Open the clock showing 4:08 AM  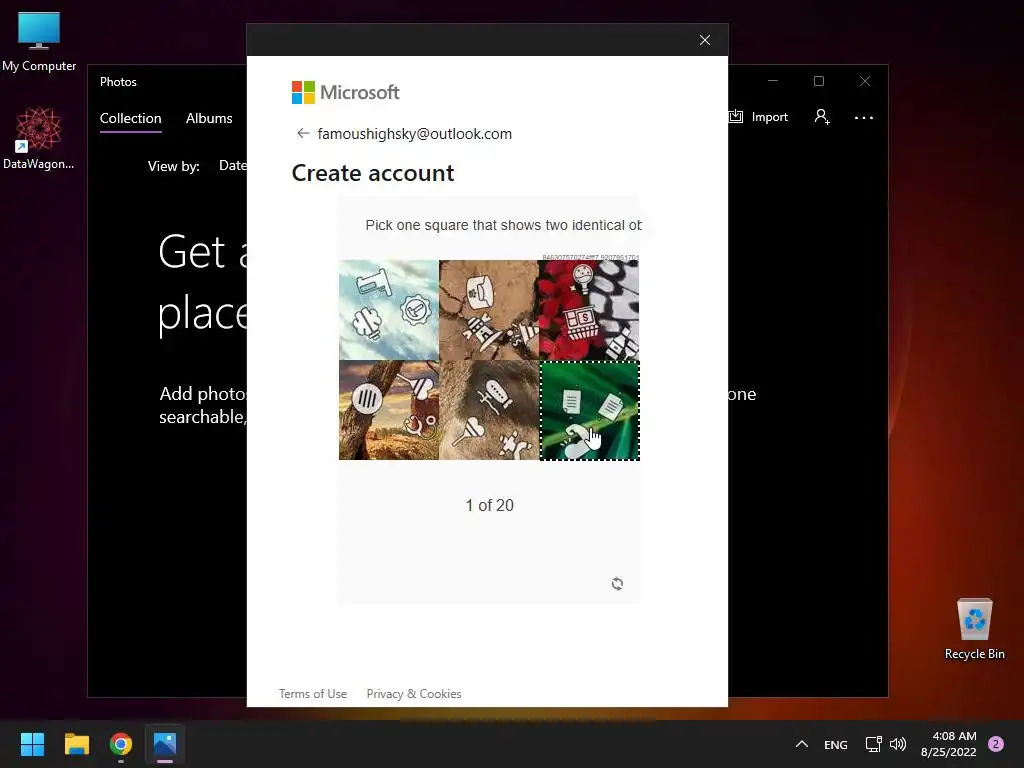949,744
